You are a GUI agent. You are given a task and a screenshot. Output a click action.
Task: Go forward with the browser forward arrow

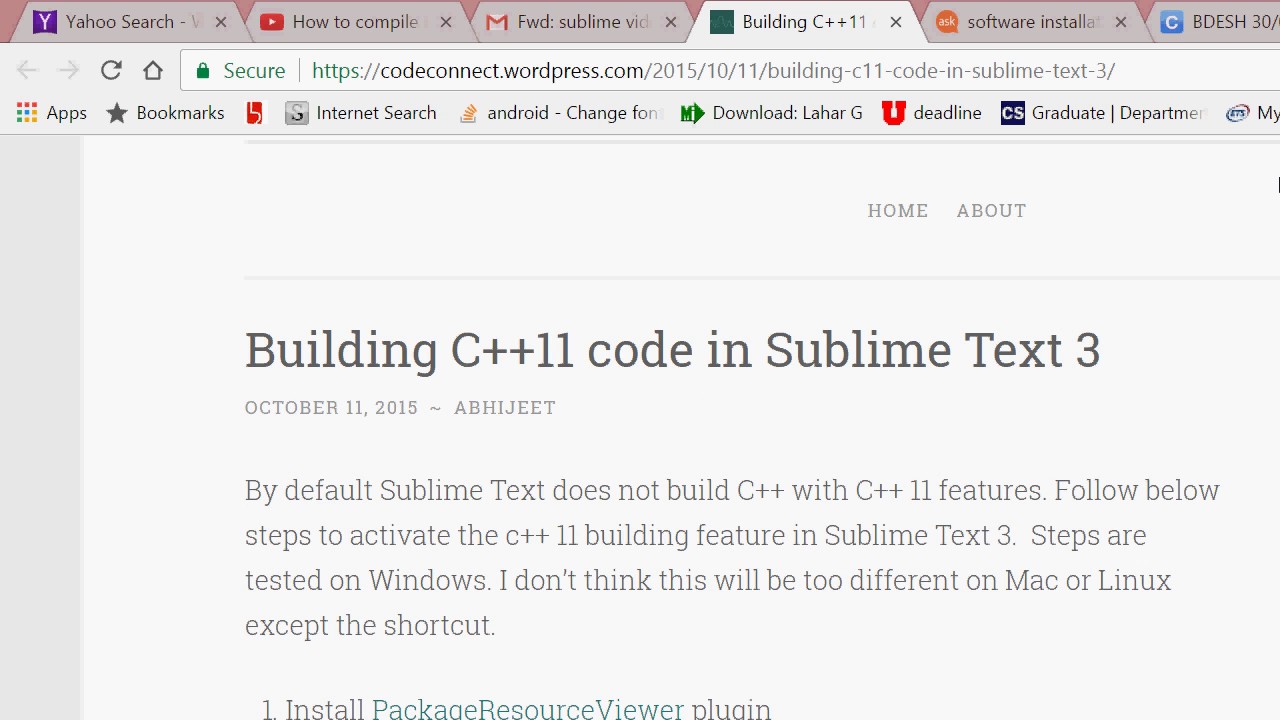pos(68,70)
